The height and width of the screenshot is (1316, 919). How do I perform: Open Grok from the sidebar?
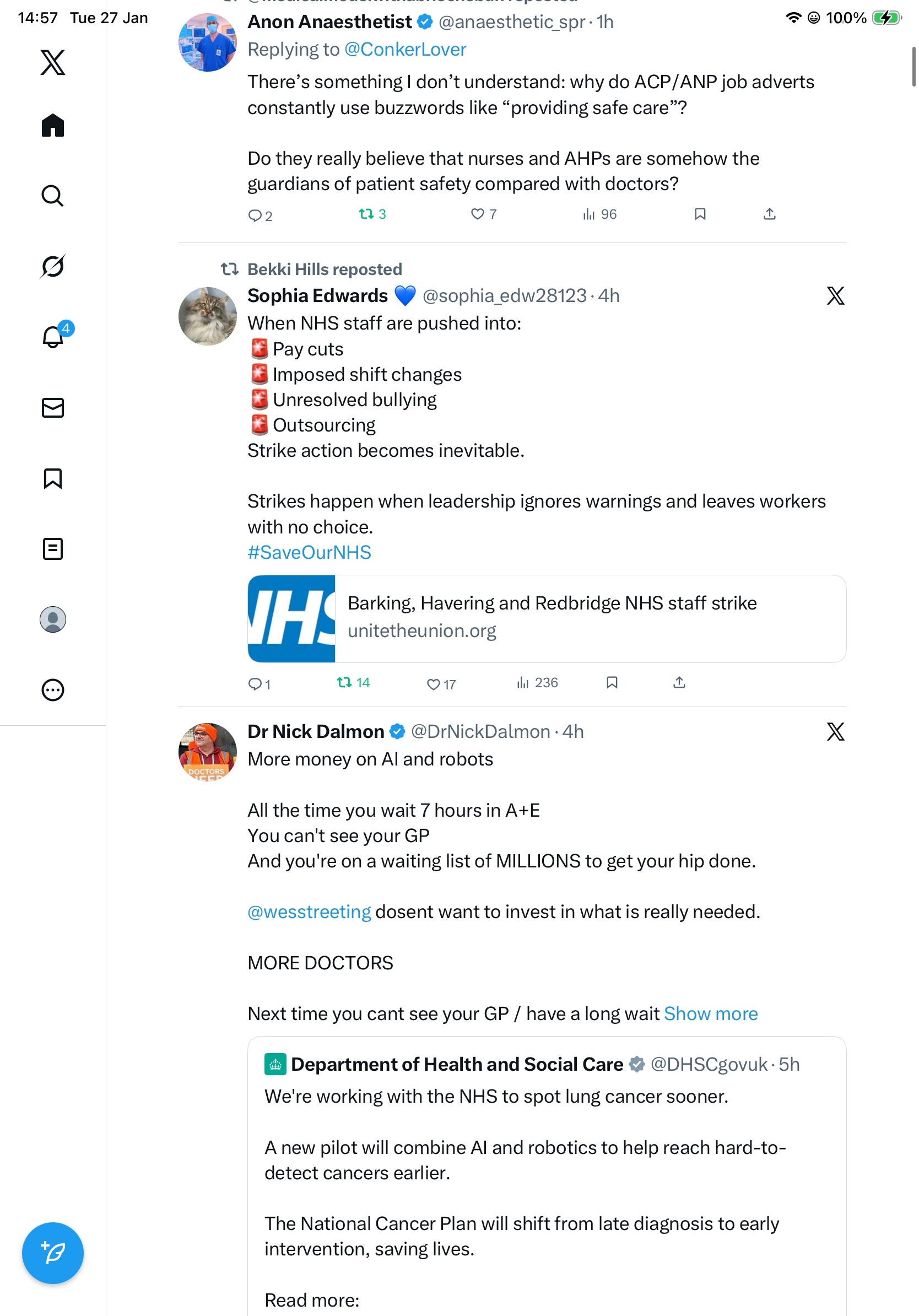click(53, 266)
